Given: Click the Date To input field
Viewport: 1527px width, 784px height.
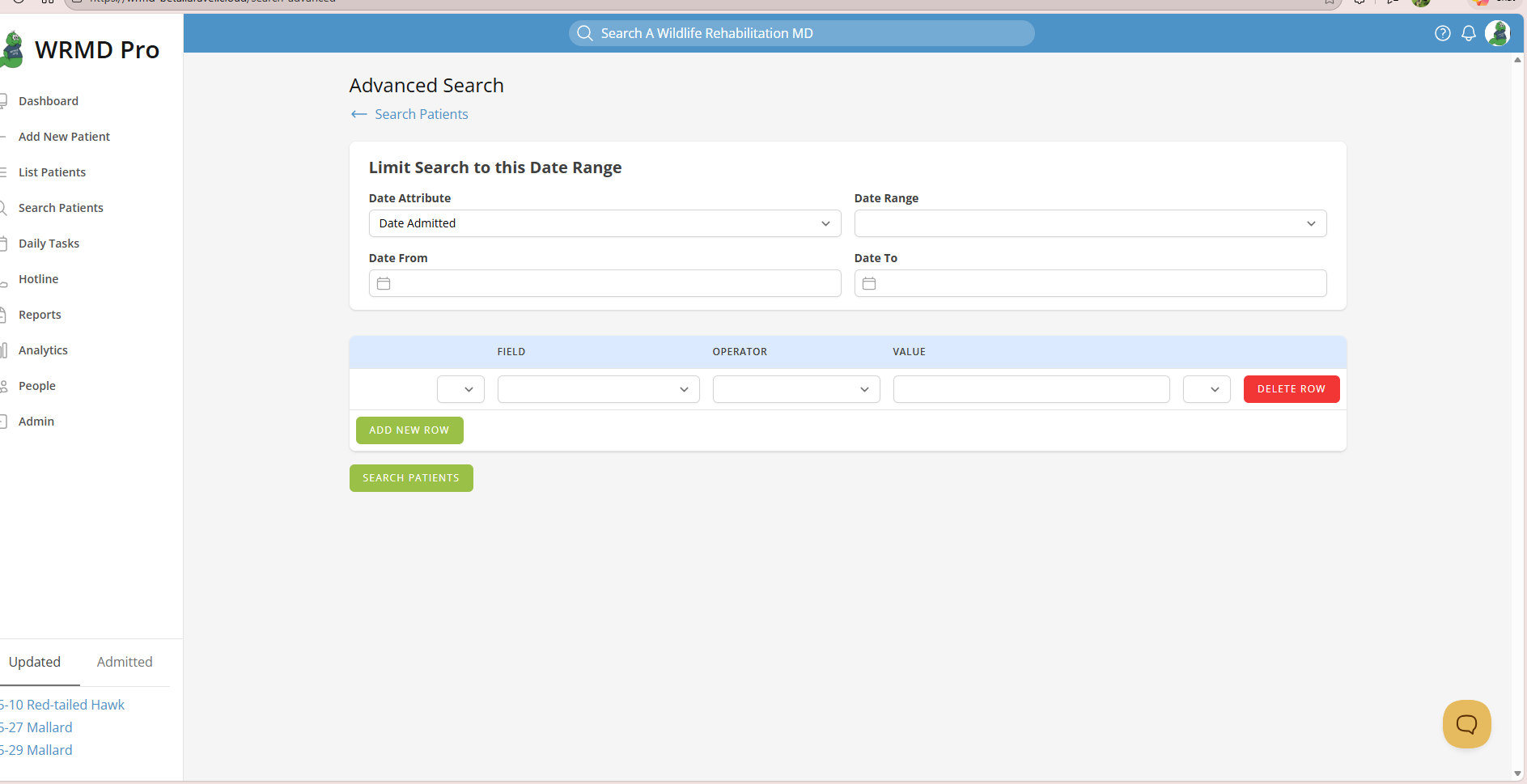Looking at the screenshot, I should (1090, 283).
